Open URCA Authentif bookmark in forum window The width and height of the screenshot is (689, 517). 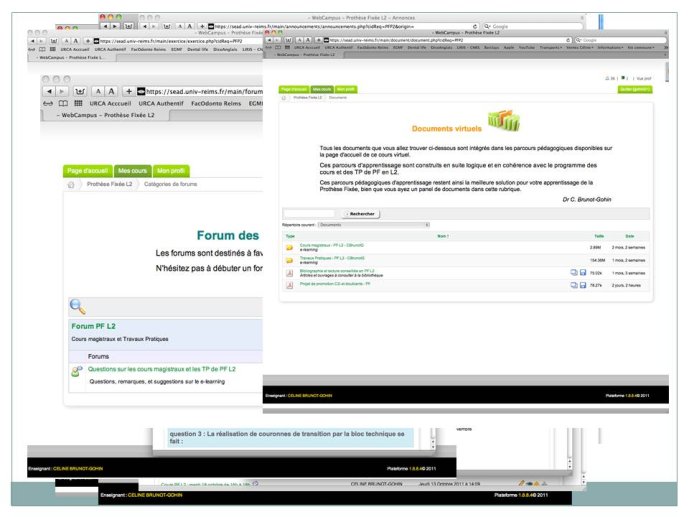click(161, 104)
